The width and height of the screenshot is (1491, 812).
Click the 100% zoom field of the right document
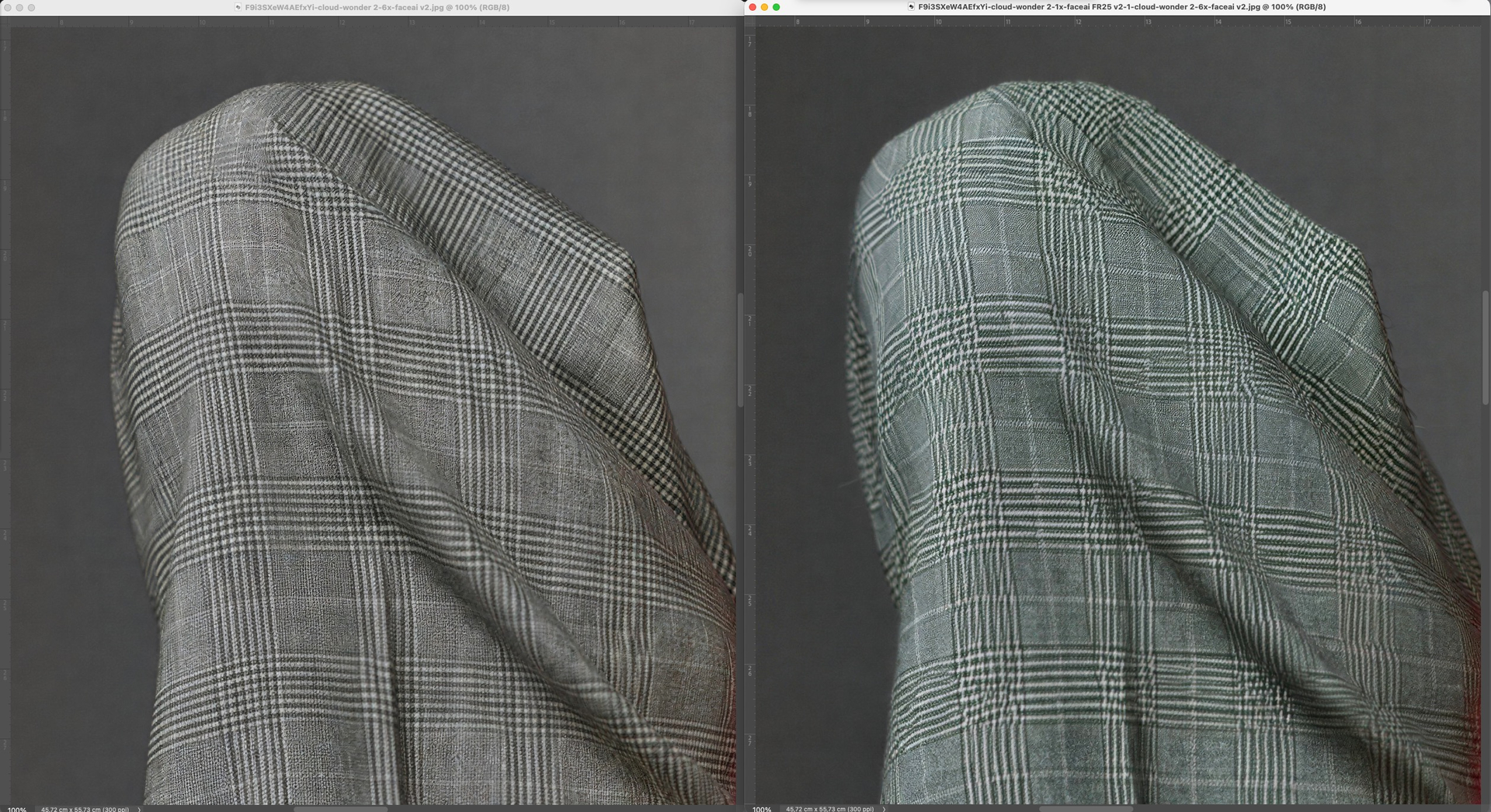pos(762,809)
